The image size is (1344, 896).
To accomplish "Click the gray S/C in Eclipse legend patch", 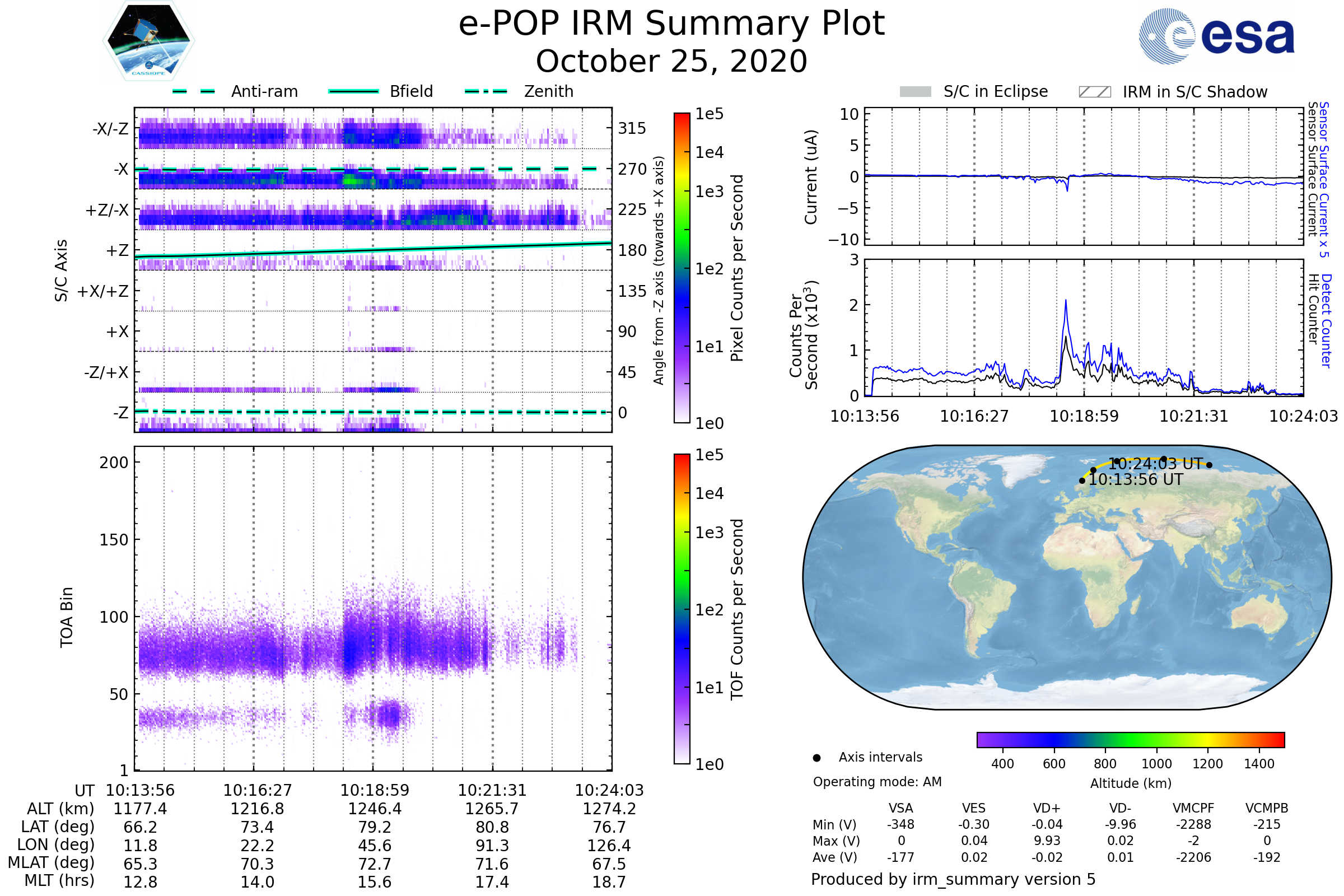I will (x=916, y=92).
